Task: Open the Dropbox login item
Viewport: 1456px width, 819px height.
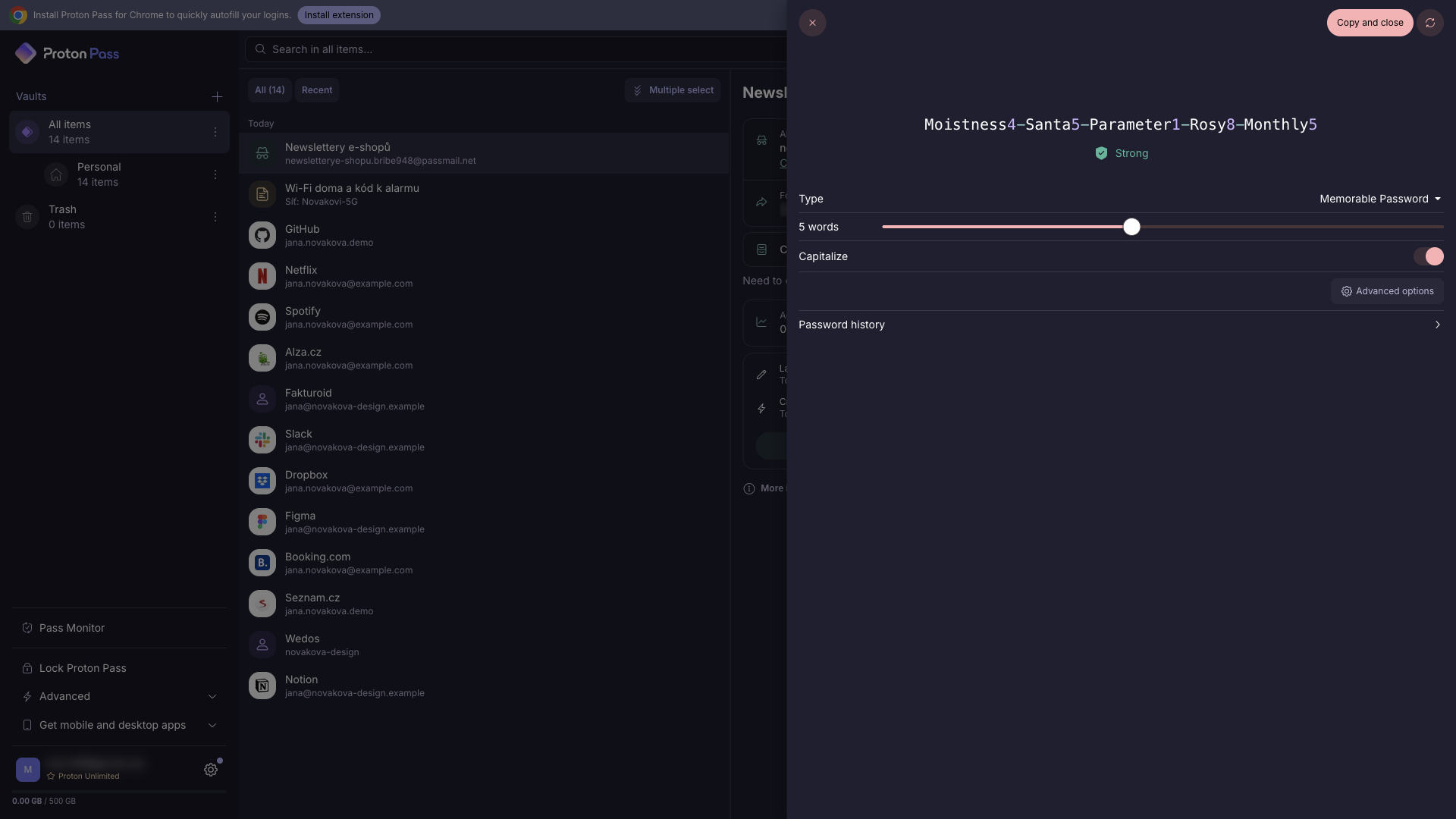Action: (484, 481)
